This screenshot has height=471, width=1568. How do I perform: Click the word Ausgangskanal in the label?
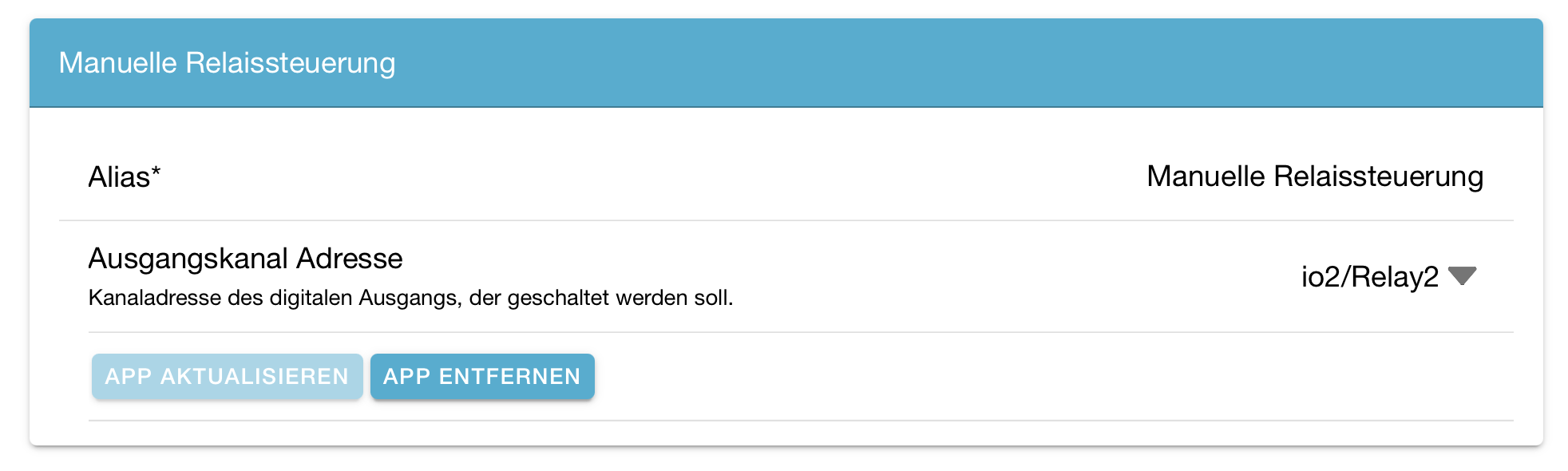(188, 259)
